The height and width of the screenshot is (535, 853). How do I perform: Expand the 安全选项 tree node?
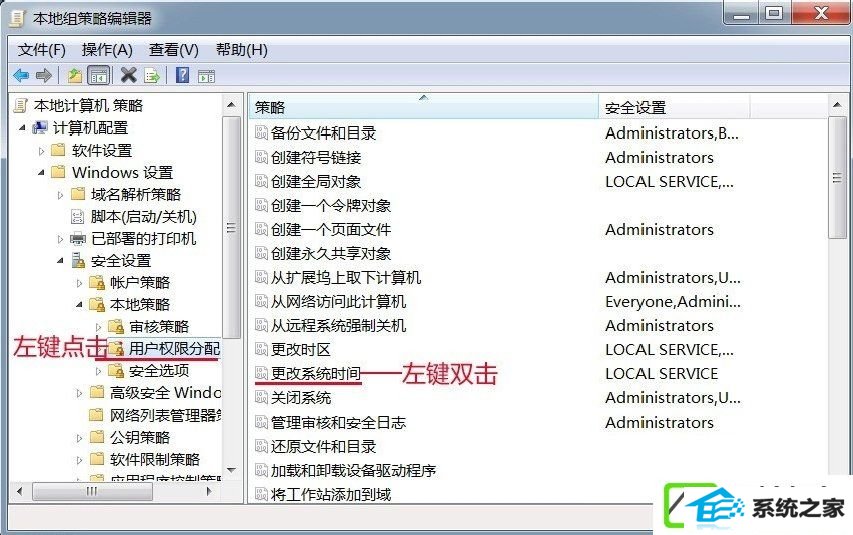[x=98, y=371]
